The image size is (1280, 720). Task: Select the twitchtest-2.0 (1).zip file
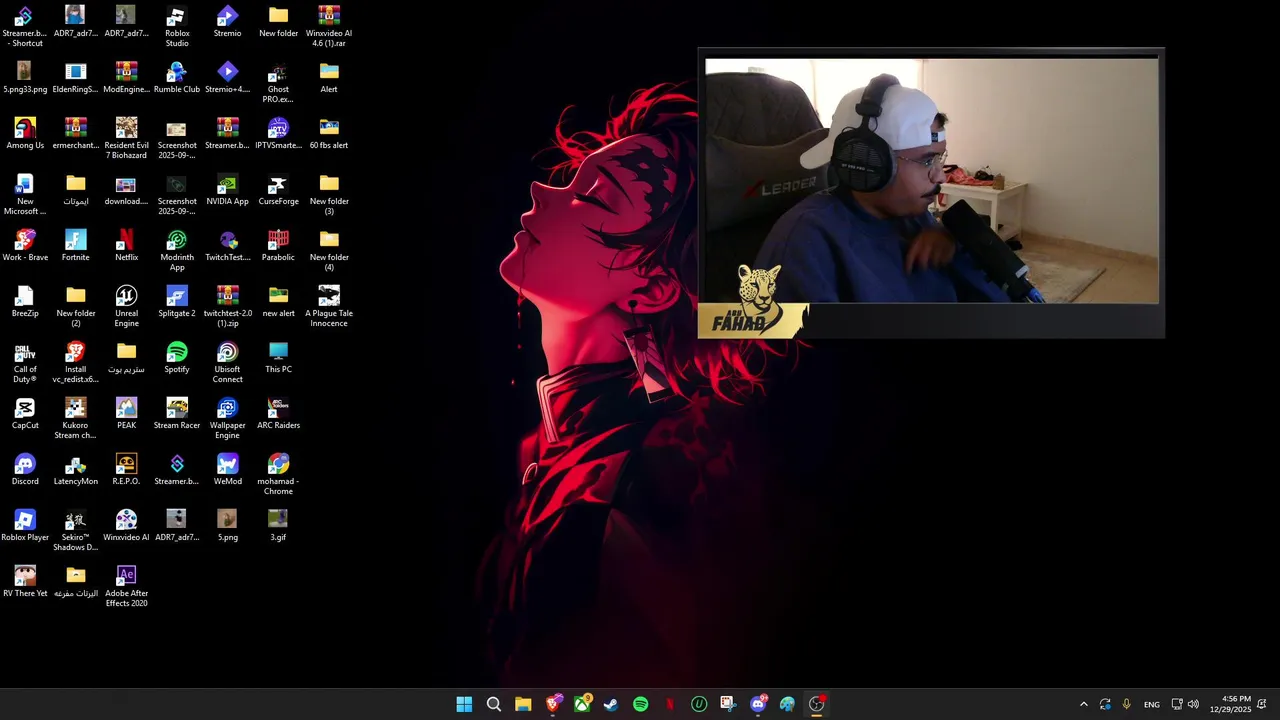227,306
